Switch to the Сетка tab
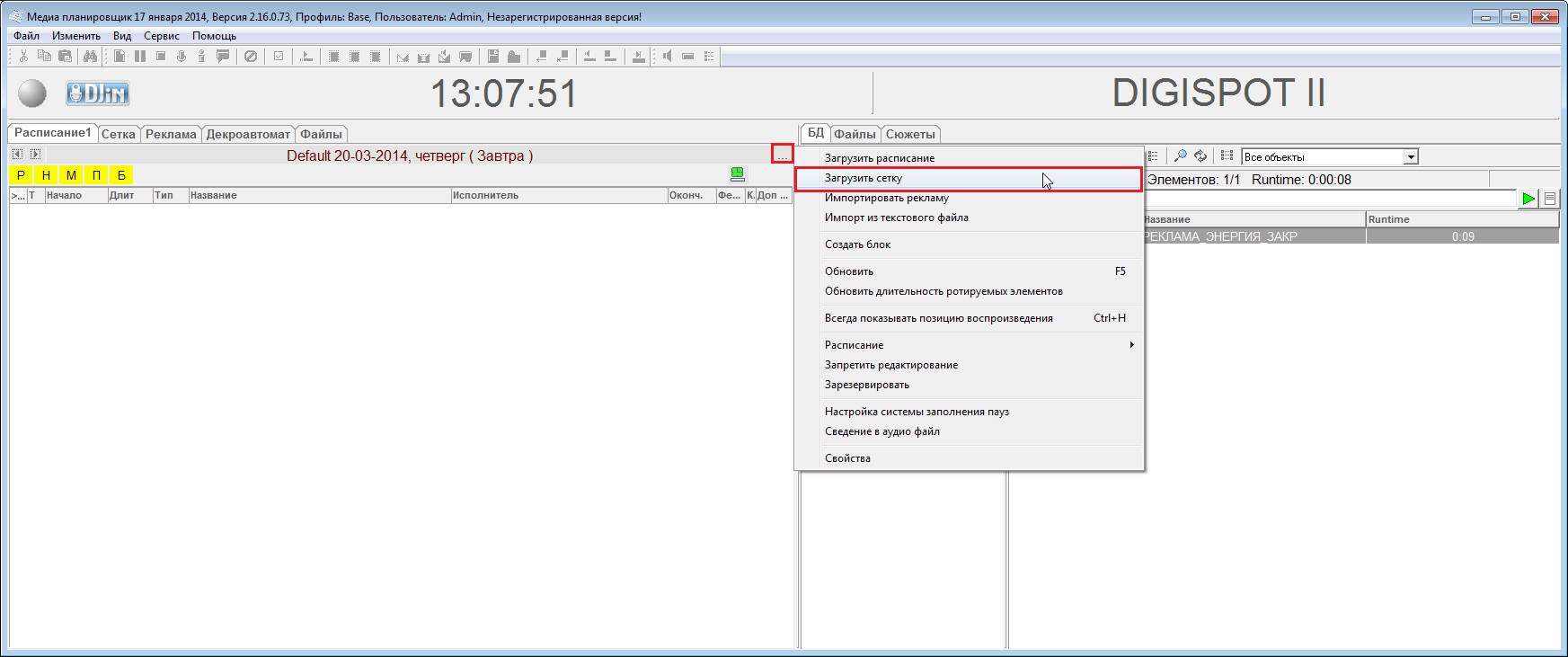 click(118, 134)
